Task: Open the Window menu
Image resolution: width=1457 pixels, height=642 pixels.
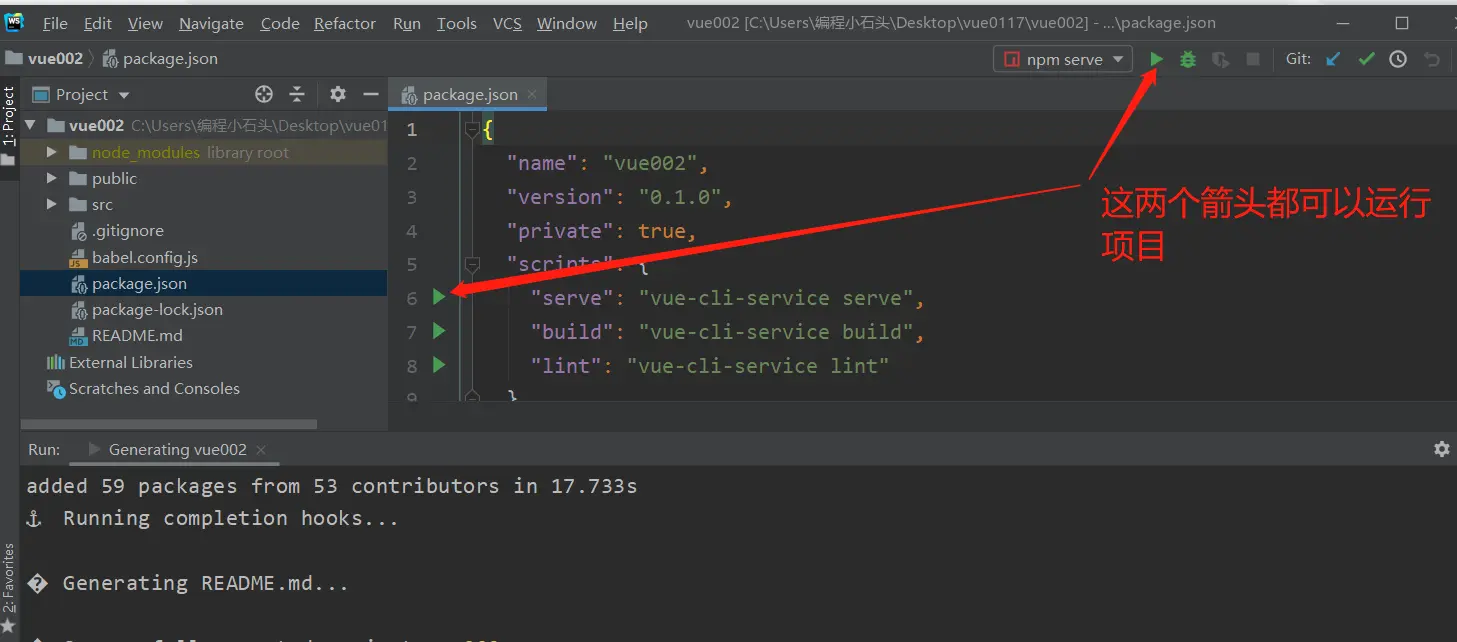Action: (567, 23)
